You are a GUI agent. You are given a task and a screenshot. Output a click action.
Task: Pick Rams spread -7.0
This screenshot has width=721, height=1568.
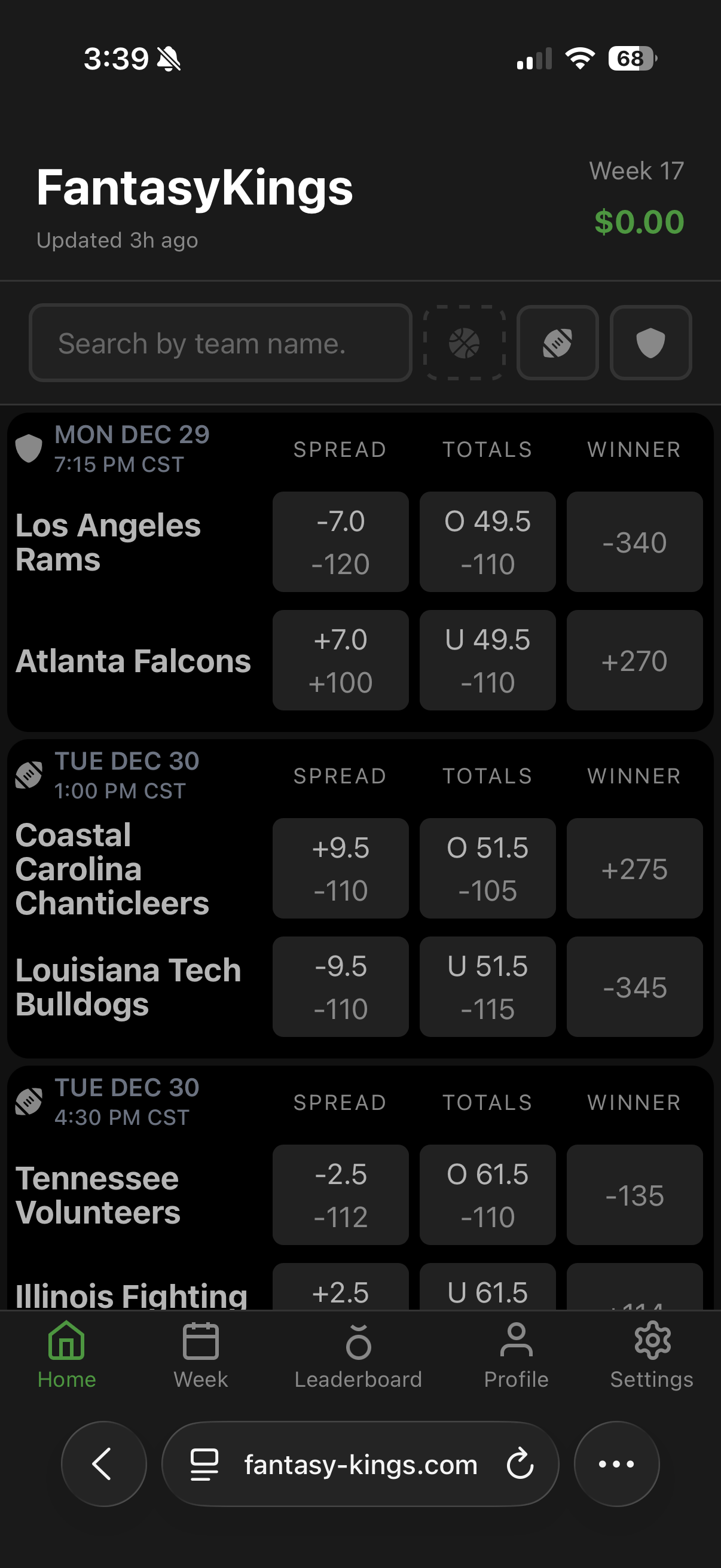(x=340, y=542)
